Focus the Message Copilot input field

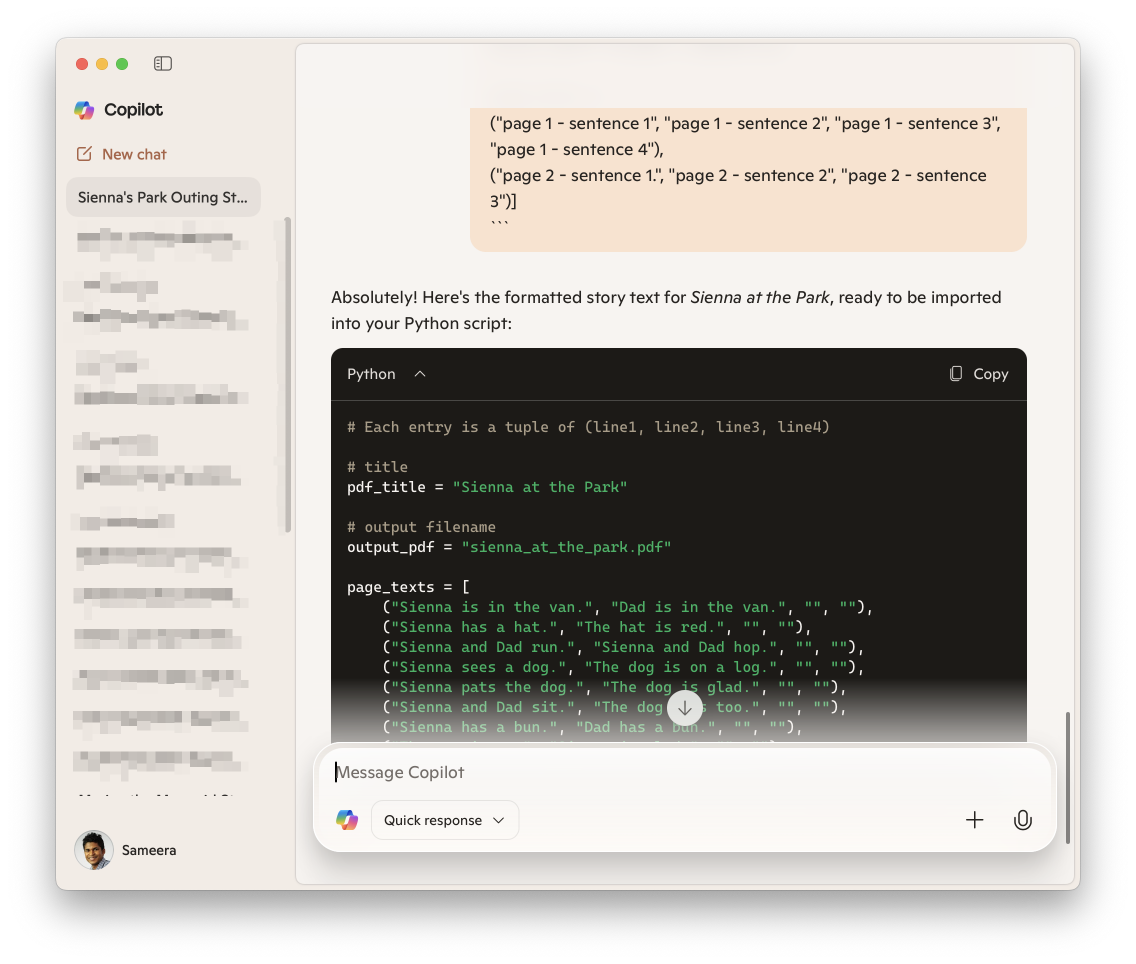coord(685,773)
